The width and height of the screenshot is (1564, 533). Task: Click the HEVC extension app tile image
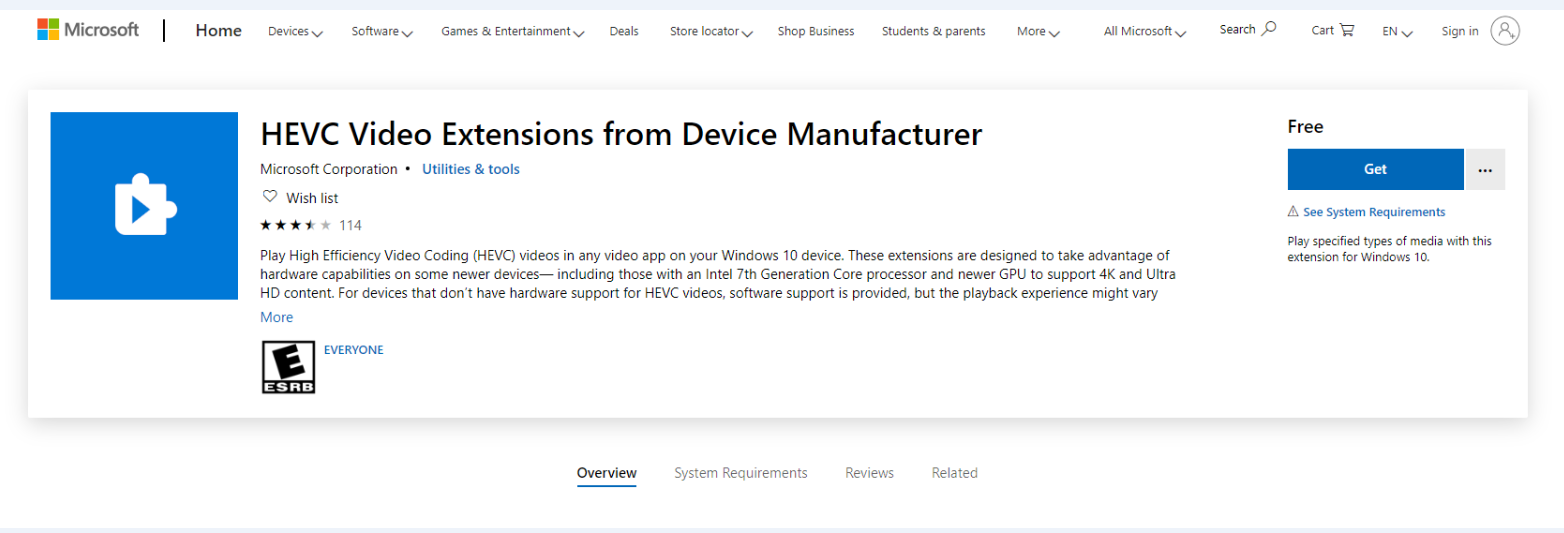pyautogui.click(x=144, y=206)
